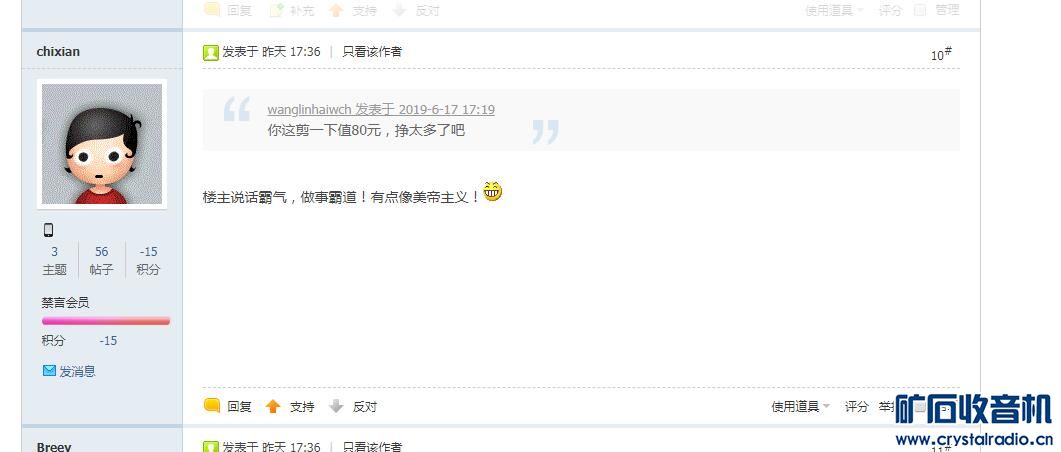Open the 禁言会员 user group link
1061x452 pixels.
(x=65, y=302)
